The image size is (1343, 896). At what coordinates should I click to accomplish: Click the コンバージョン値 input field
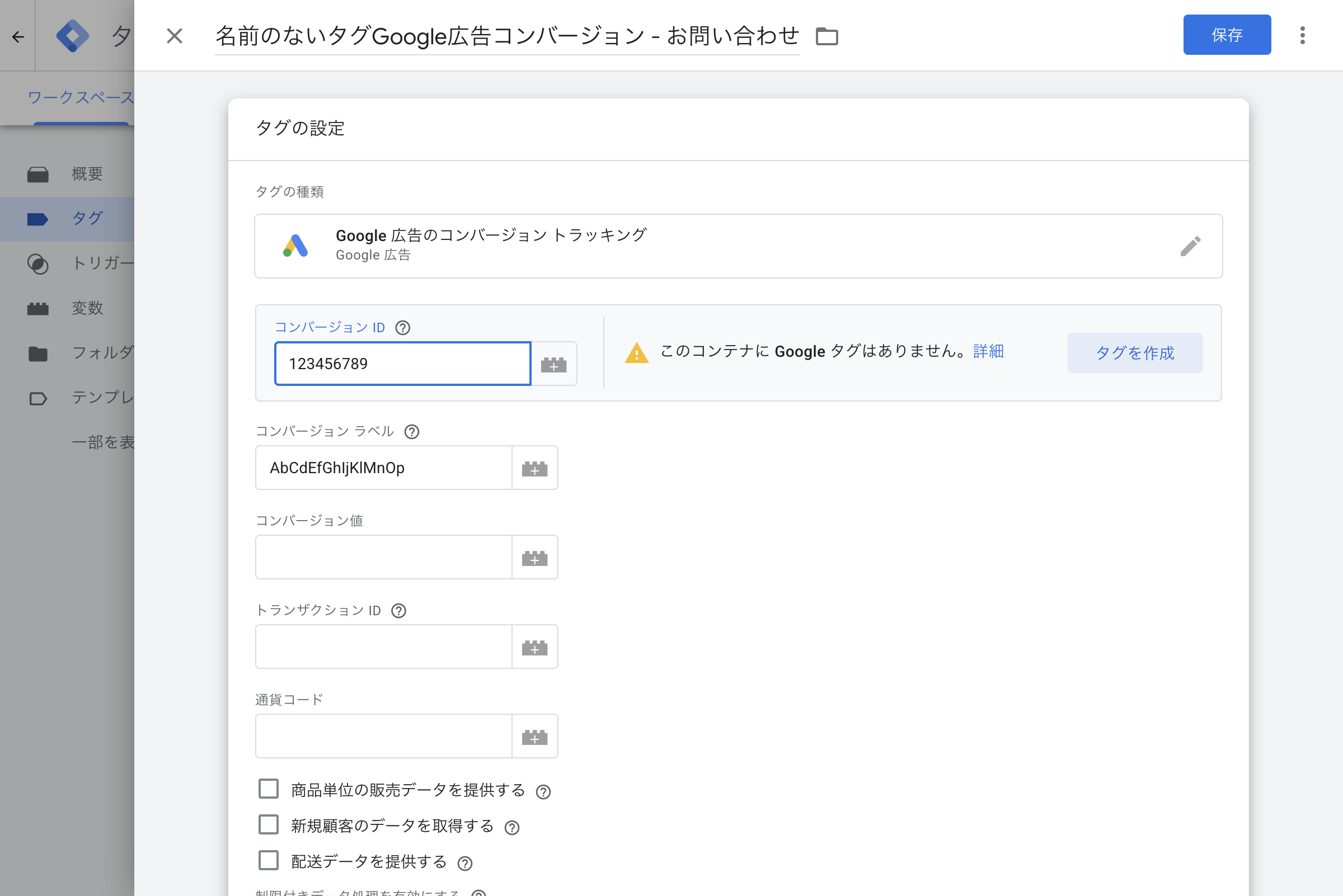click(384, 557)
